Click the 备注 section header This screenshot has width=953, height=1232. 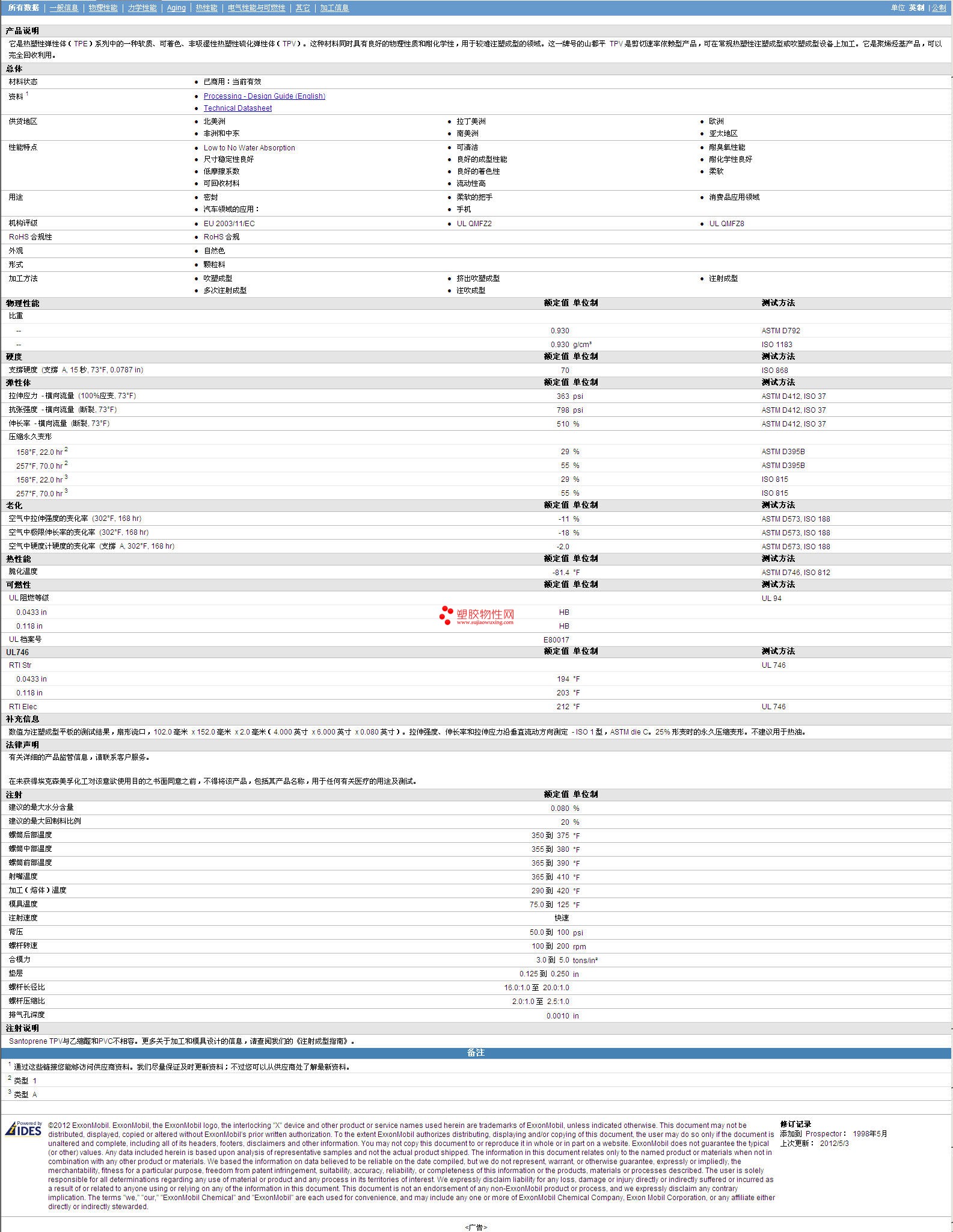tap(476, 1053)
